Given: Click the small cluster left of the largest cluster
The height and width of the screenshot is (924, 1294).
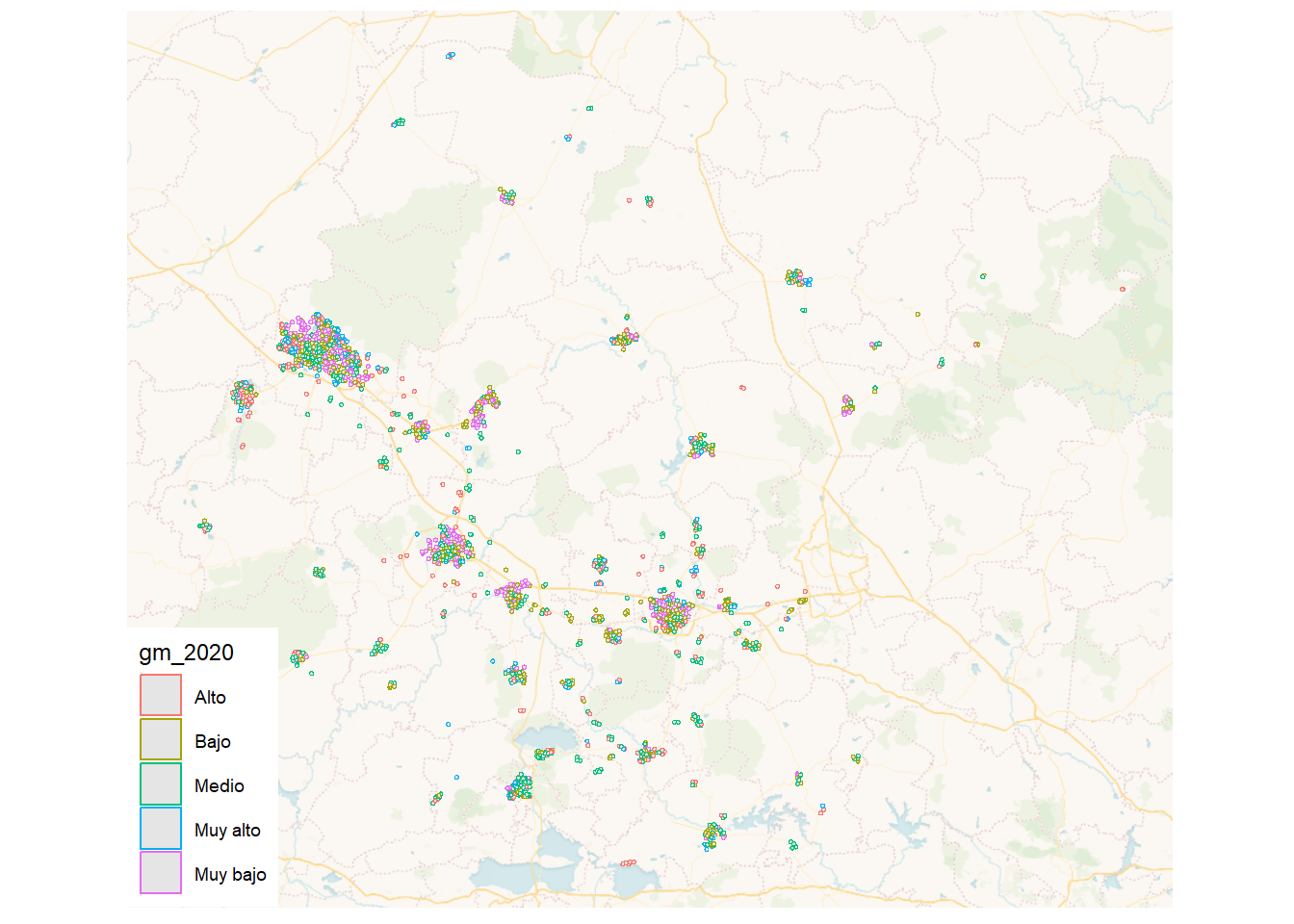Looking at the screenshot, I should click(244, 395).
